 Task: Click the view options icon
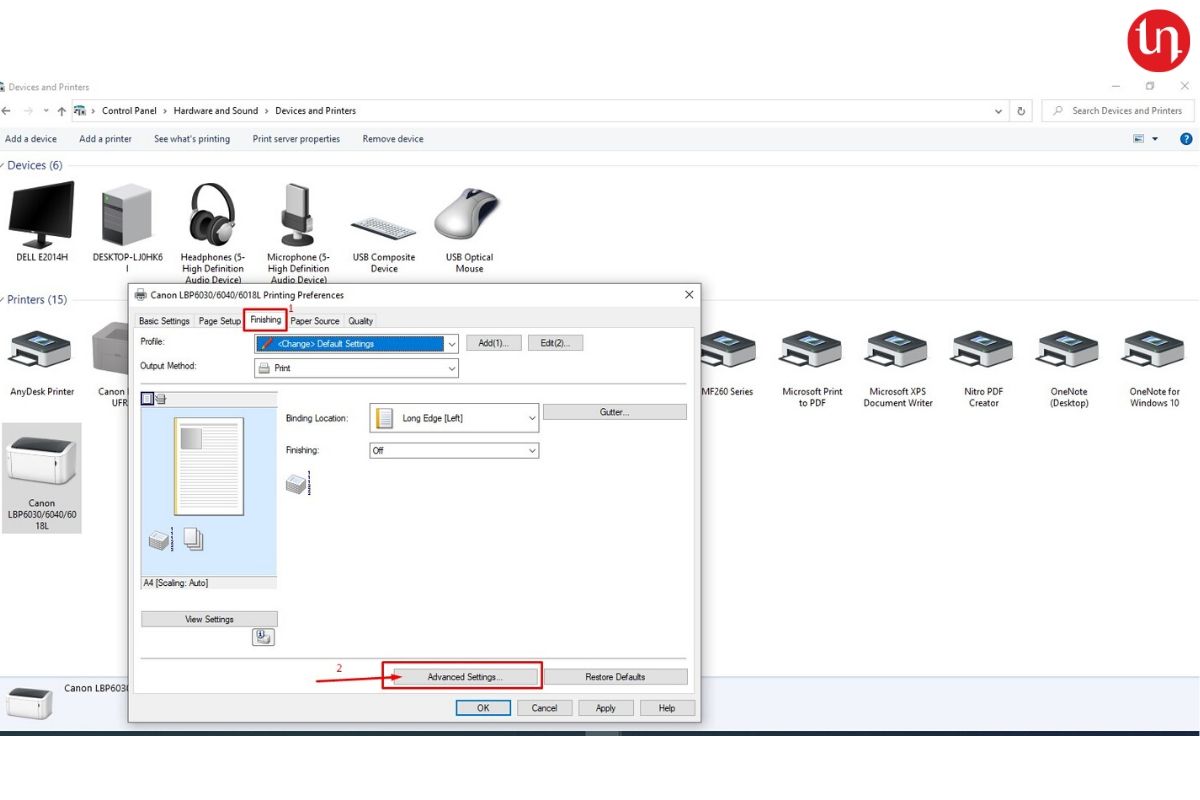pyautogui.click(x=1139, y=139)
